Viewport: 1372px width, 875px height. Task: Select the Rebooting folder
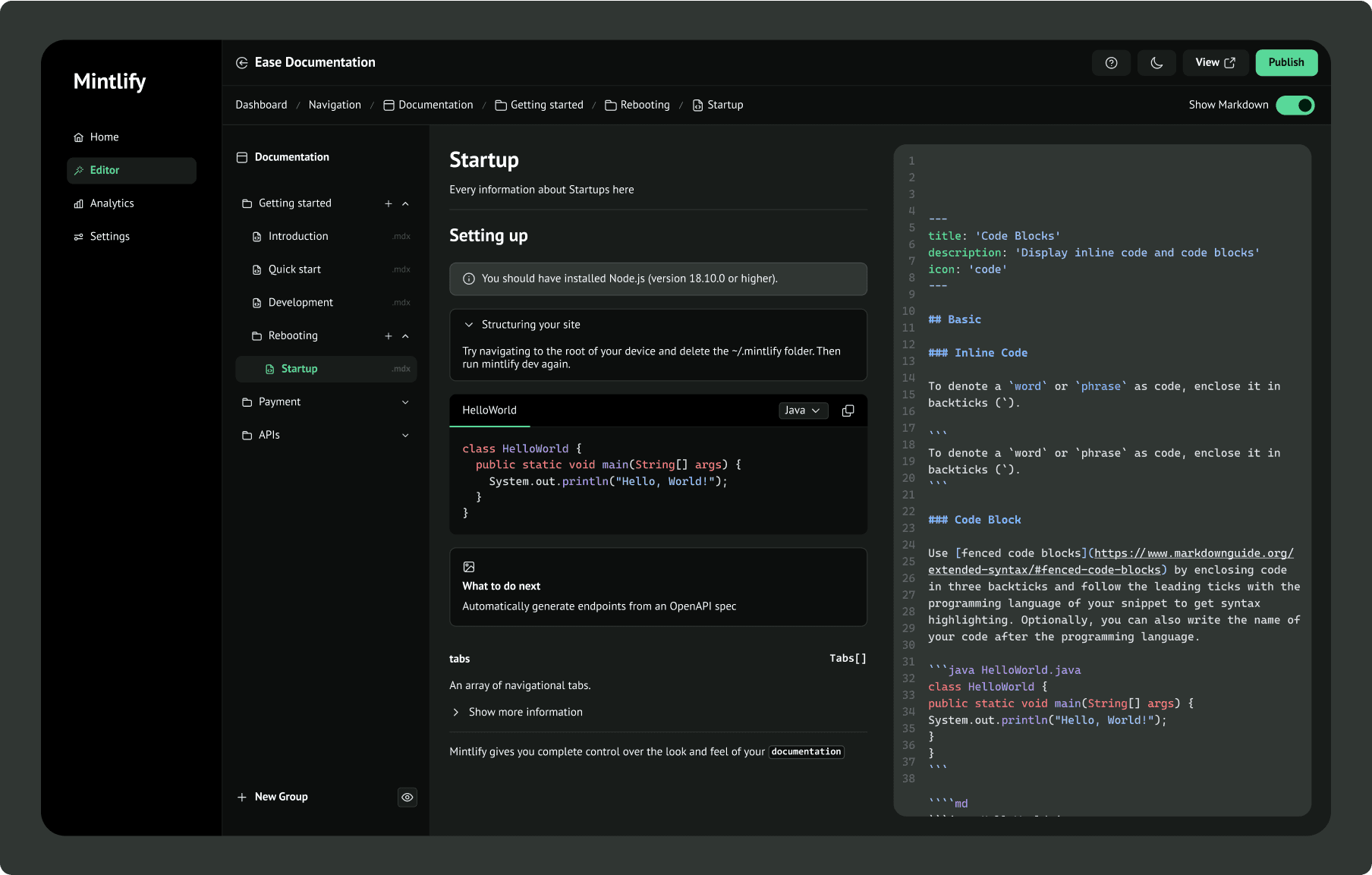[293, 336]
